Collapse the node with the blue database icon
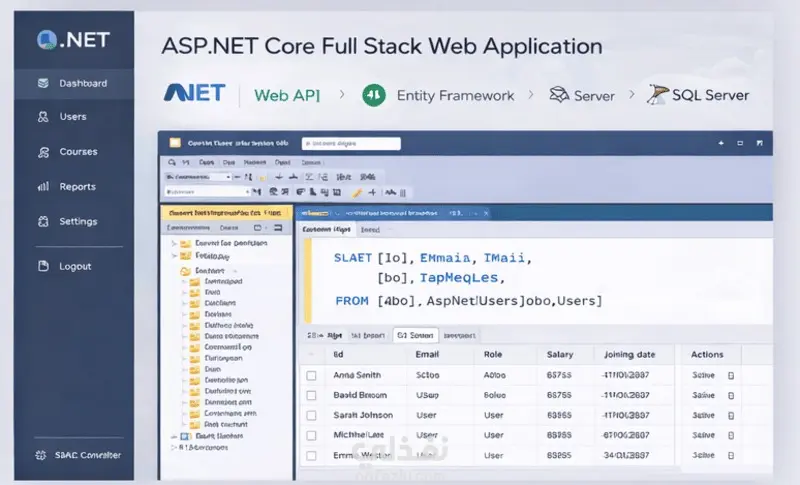Image resolution: width=800 pixels, height=485 pixels. pyautogui.click(x=174, y=437)
